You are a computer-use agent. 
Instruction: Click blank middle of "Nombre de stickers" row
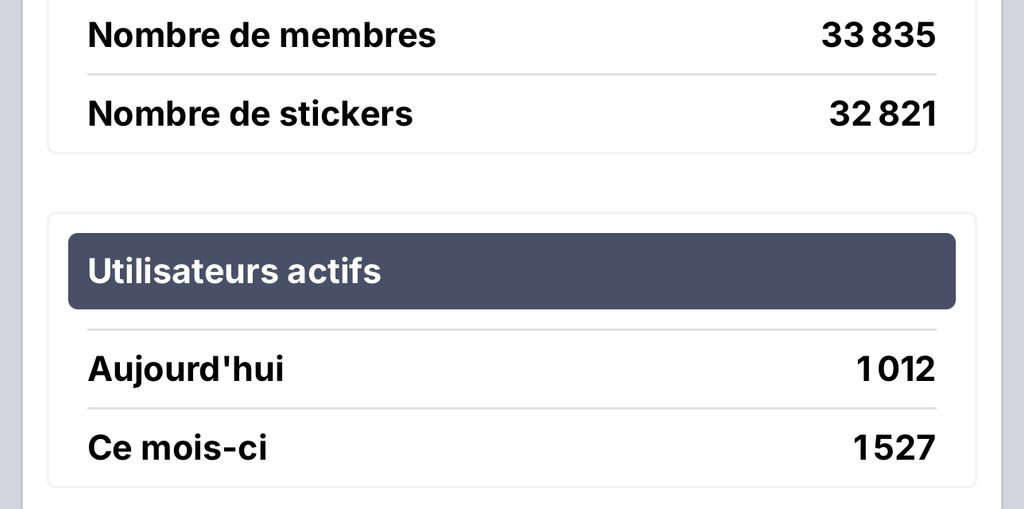[620, 114]
